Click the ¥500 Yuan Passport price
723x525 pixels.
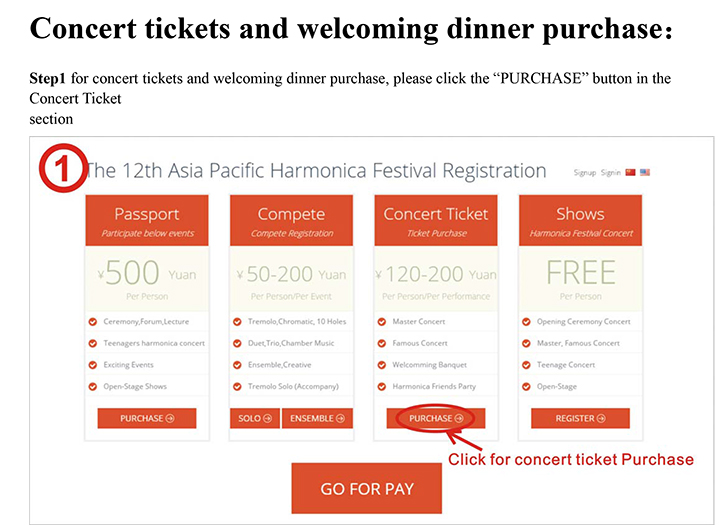tap(147, 273)
